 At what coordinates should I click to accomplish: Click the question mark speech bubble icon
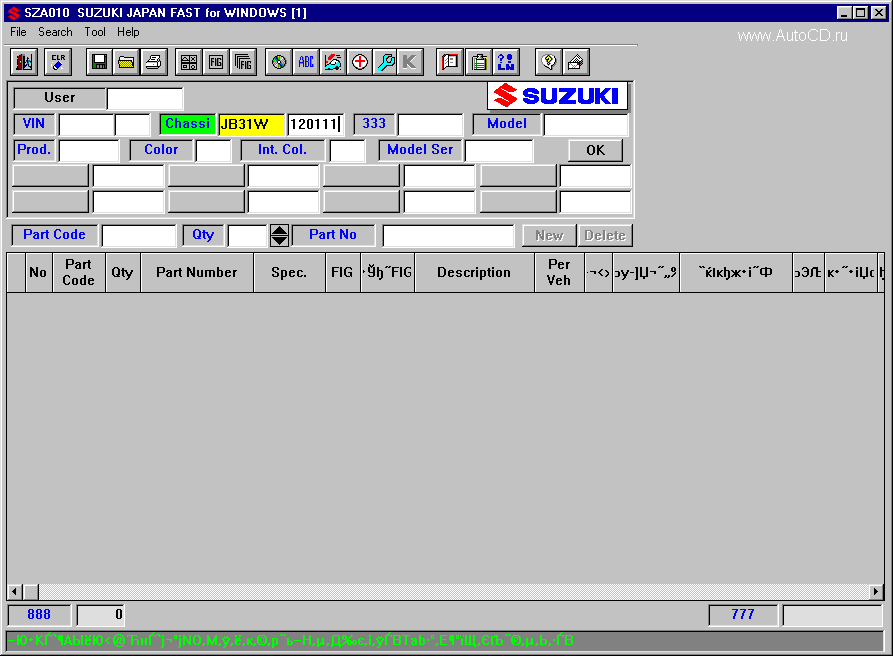click(548, 62)
